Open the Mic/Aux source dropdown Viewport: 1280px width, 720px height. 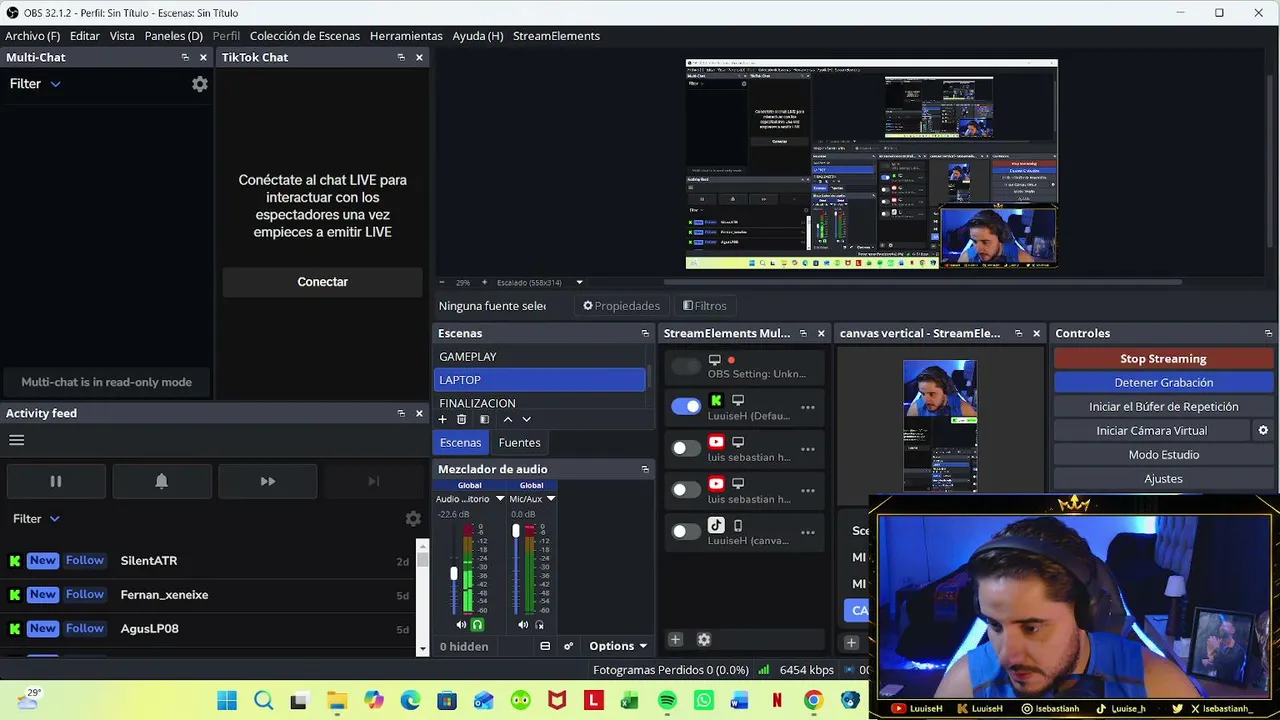pyautogui.click(x=550, y=499)
